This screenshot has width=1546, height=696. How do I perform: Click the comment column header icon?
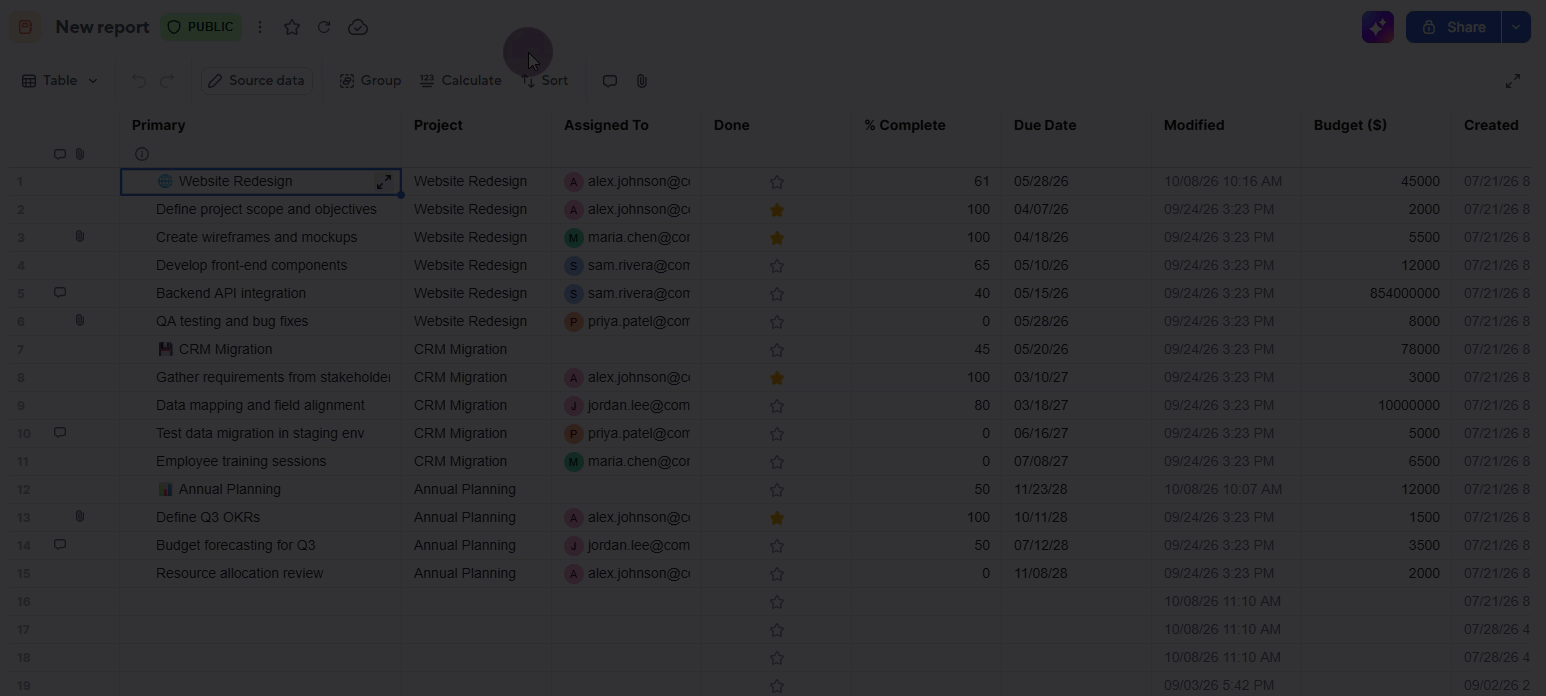click(x=60, y=154)
